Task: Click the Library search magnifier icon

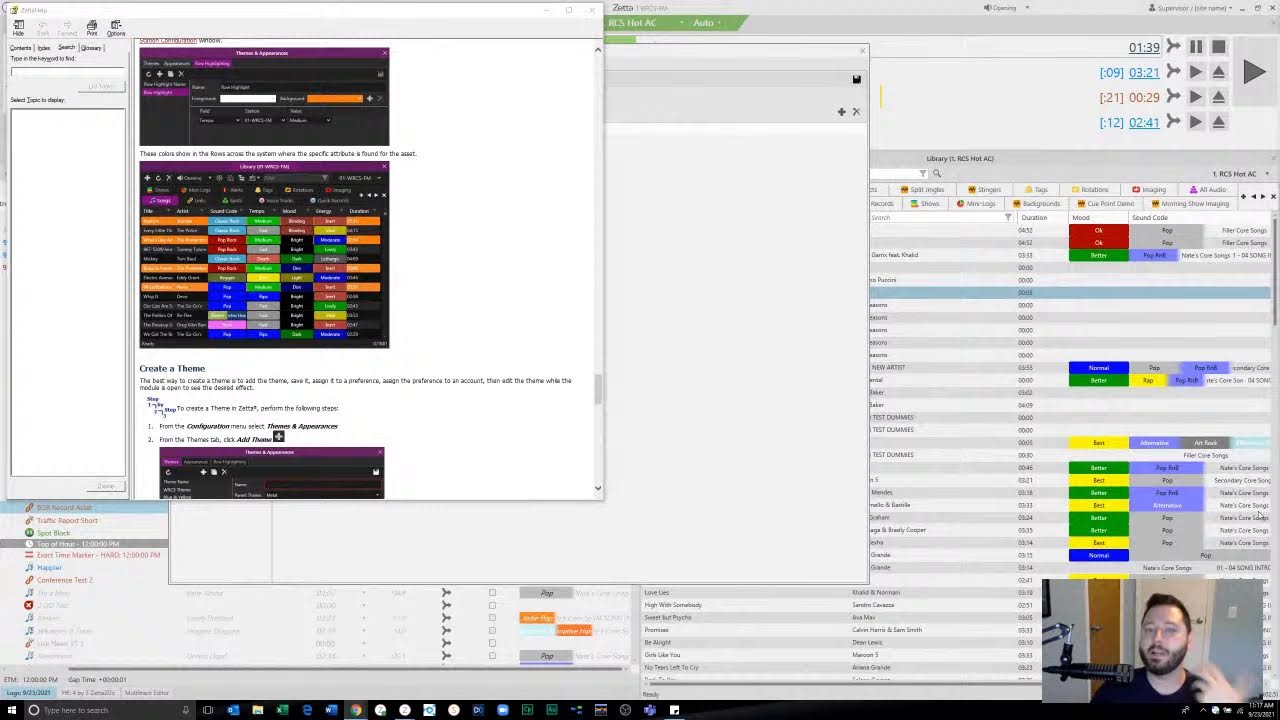Action: [x=937, y=174]
